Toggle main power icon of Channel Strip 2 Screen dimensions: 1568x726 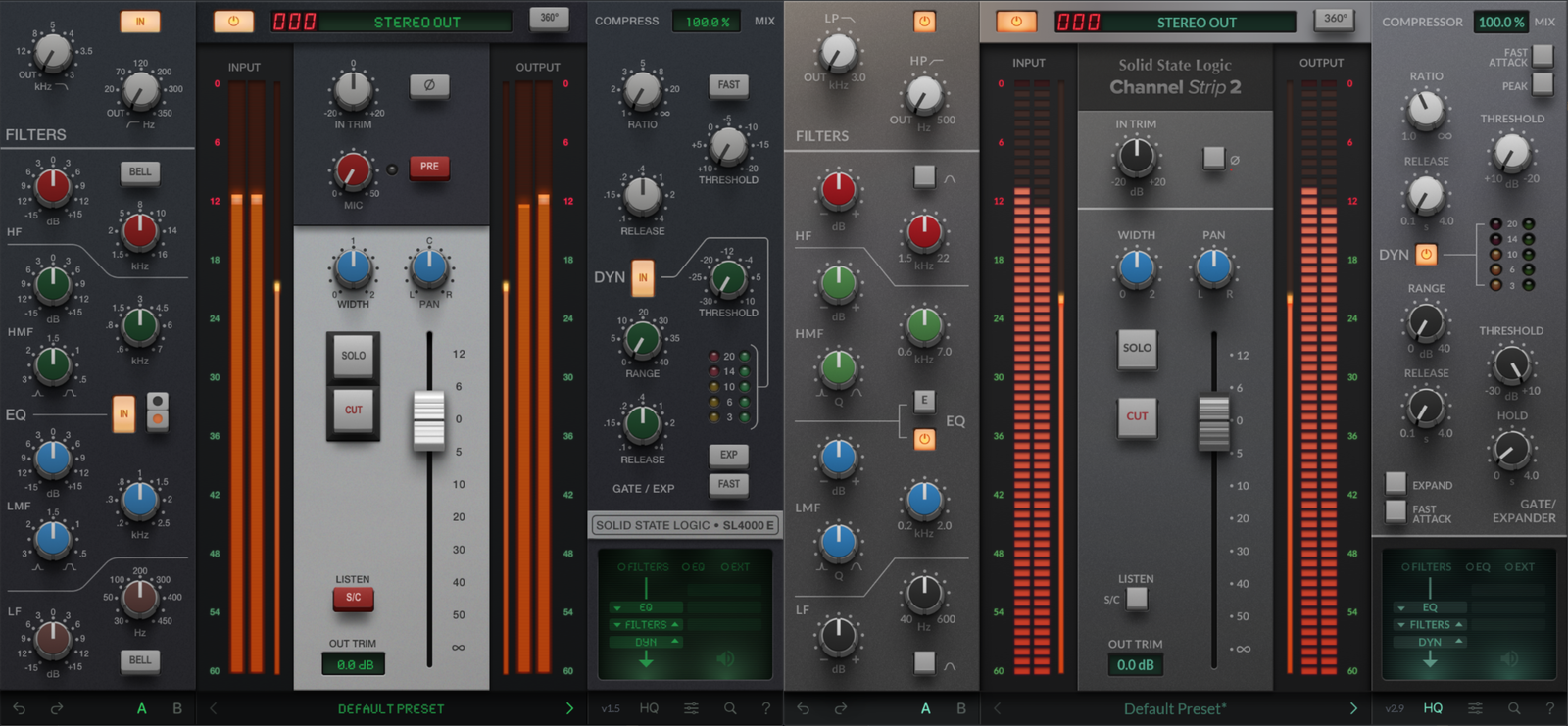coord(1016,21)
